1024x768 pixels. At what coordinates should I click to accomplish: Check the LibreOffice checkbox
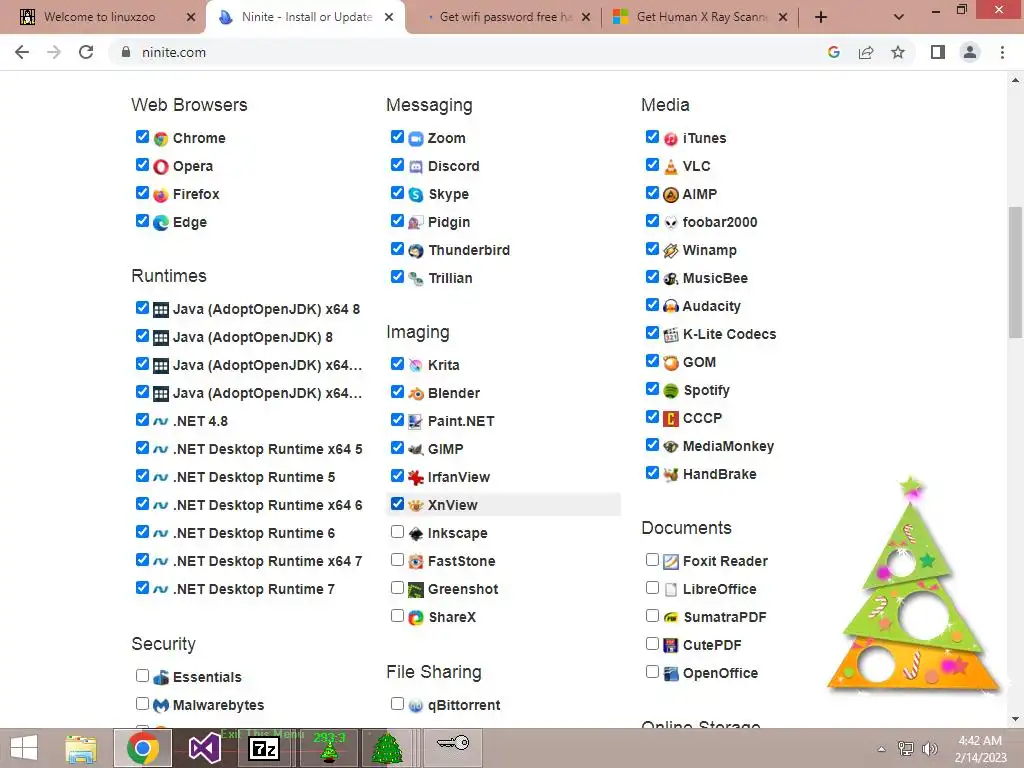click(652, 588)
